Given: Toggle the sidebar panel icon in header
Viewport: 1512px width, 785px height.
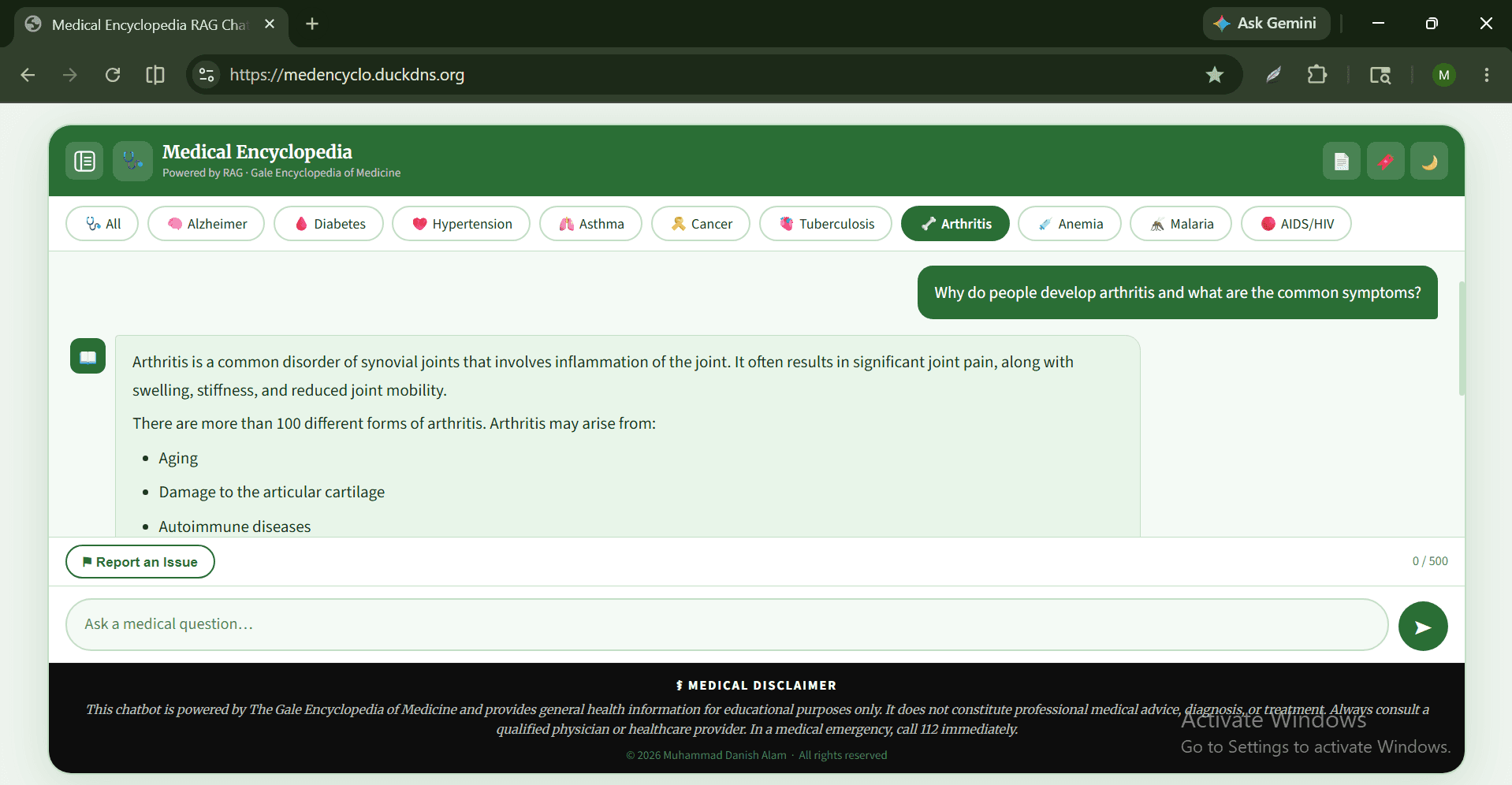Looking at the screenshot, I should 84,162.
